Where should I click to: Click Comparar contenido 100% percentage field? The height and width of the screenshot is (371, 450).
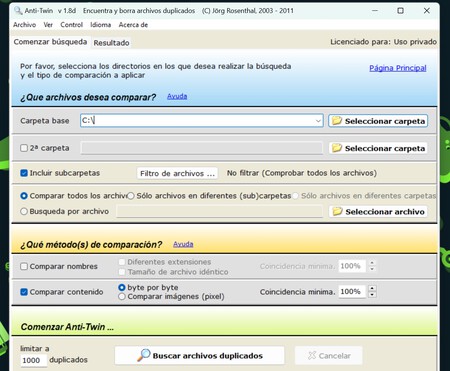click(x=352, y=292)
